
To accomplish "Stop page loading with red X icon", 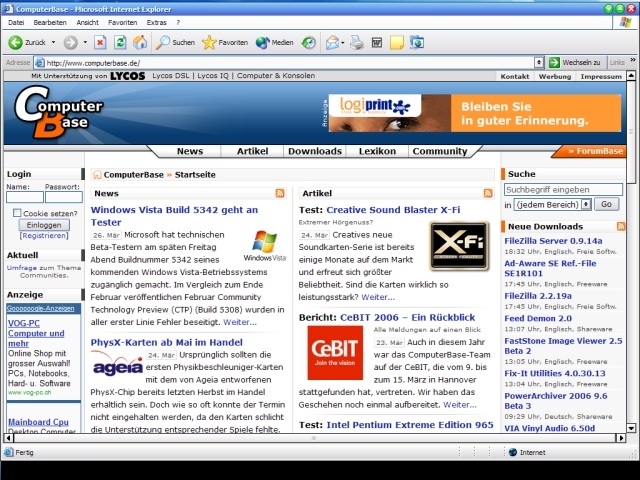I will pyautogui.click(x=100, y=42).
